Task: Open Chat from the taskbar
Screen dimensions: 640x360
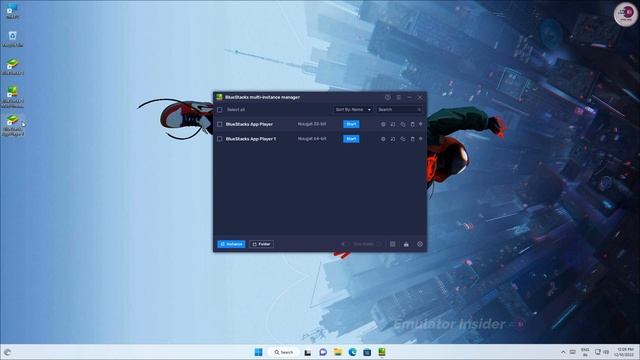Action: coord(323,352)
